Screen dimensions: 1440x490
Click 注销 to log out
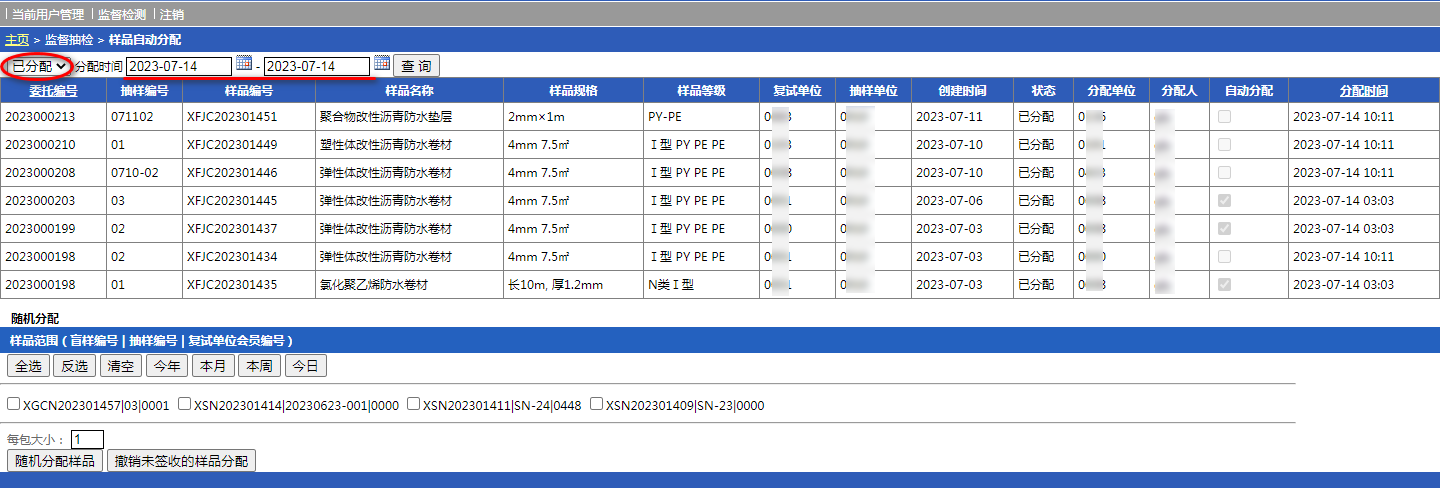172,15
